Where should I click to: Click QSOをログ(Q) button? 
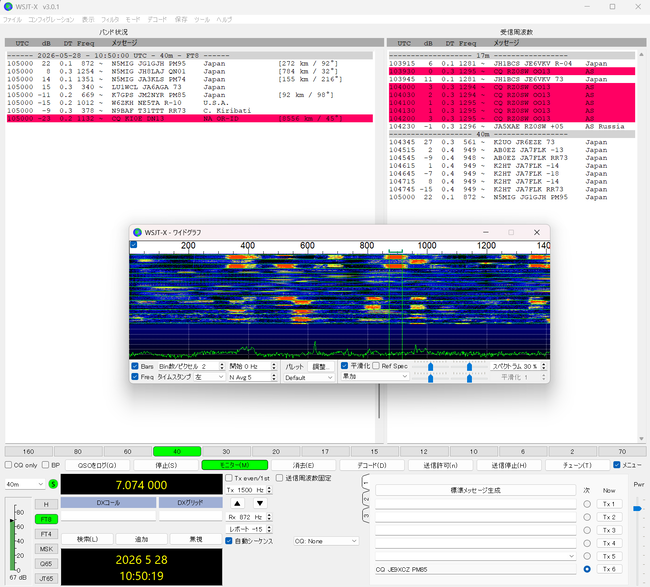97,465
